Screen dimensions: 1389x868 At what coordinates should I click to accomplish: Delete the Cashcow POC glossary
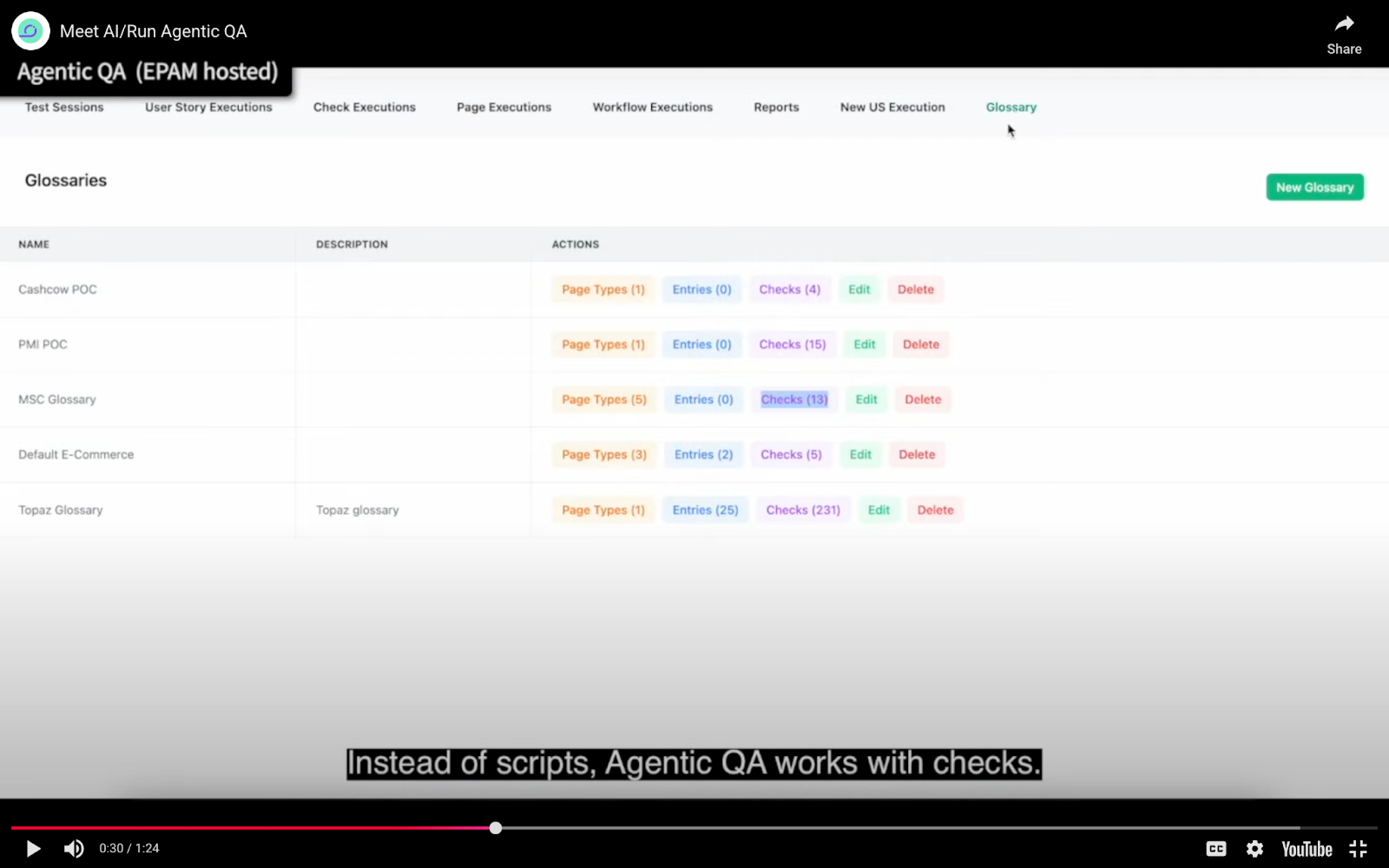pos(916,290)
